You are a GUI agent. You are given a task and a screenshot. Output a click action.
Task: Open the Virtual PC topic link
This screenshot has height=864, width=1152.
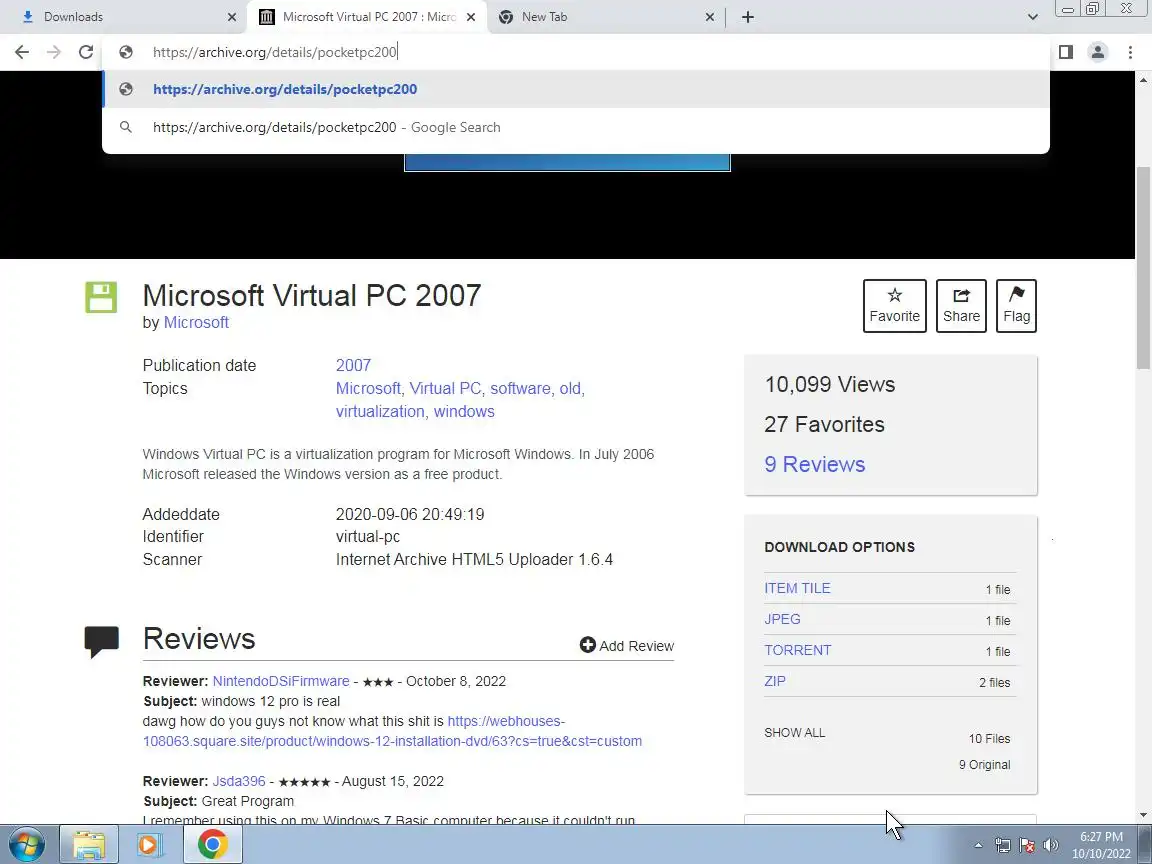pyautogui.click(x=445, y=389)
